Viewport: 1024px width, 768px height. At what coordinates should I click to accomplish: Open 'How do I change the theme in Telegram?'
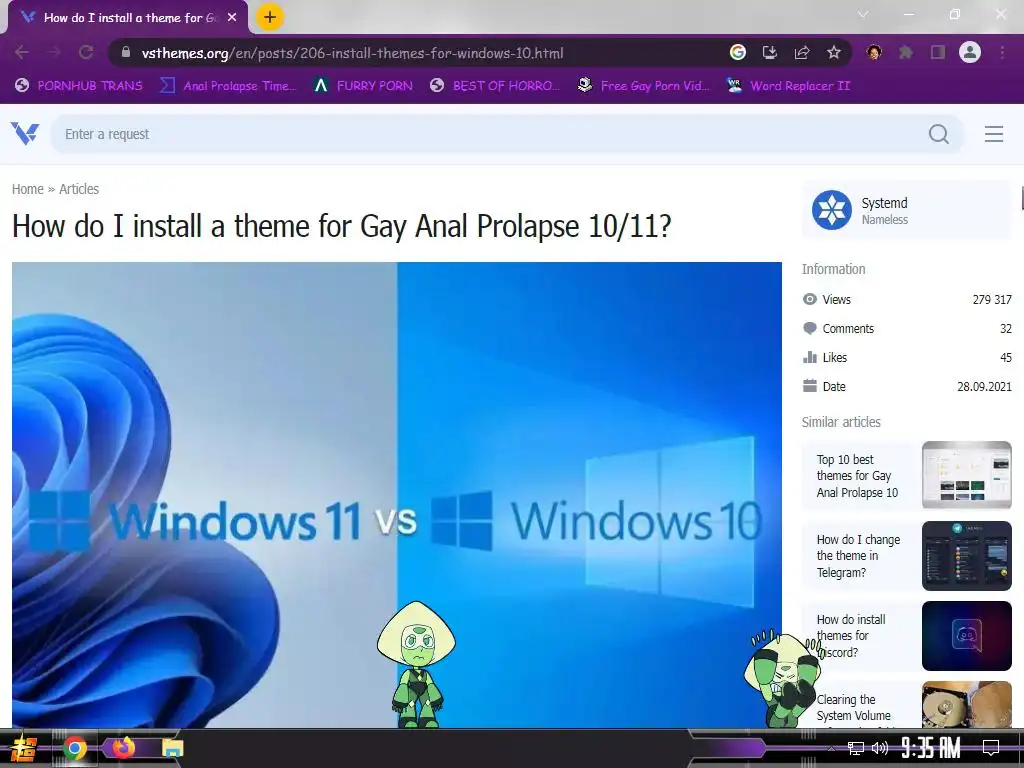pyautogui.click(x=858, y=556)
